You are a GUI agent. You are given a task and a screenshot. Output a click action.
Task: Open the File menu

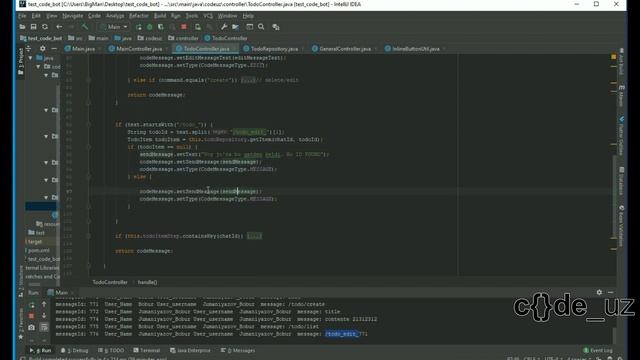click(x=22, y=16)
